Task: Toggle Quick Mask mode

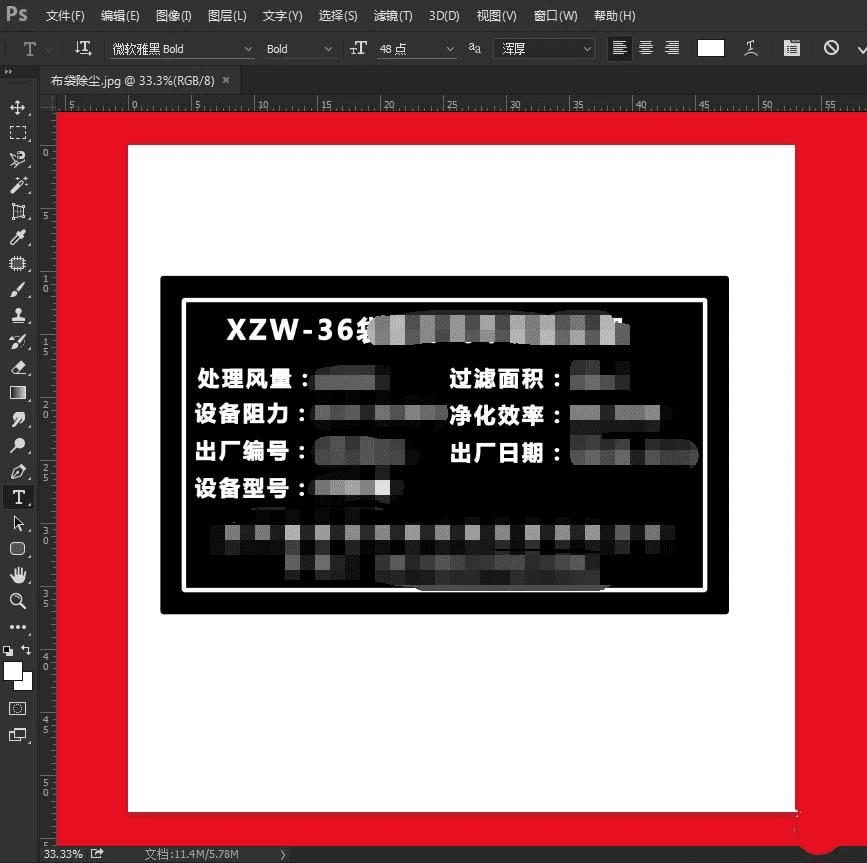Action: pos(18,709)
